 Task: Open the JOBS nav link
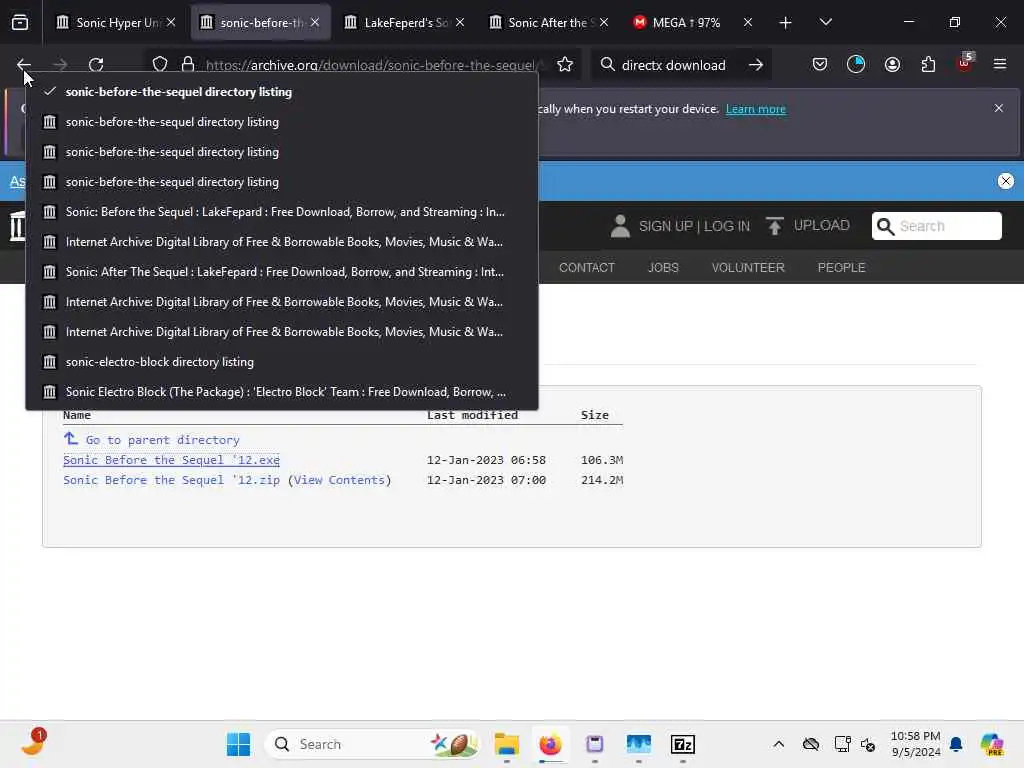click(x=663, y=268)
